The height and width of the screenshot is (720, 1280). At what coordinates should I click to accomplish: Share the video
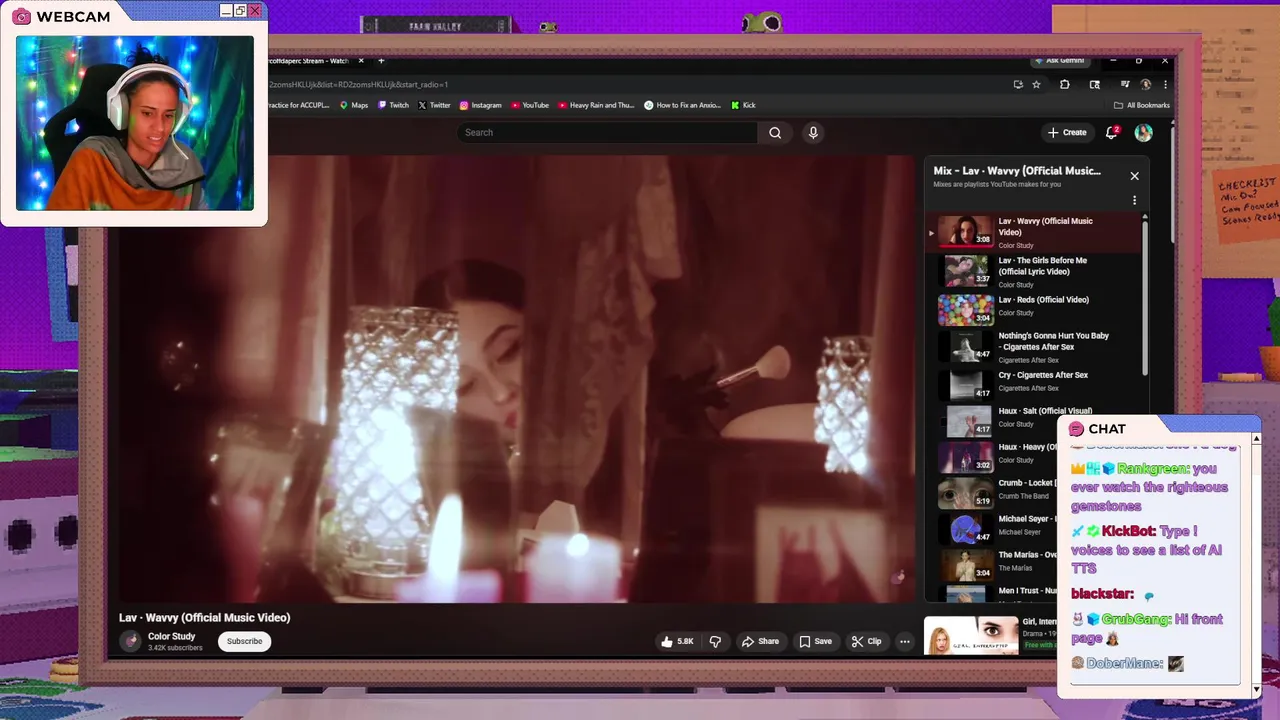pyautogui.click(x=760, y=641)
